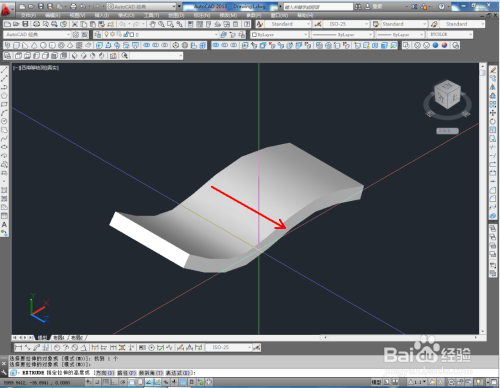Select the Cone solid tool
The width and height of the screenshot is (500, 388).
pos(34,45)
